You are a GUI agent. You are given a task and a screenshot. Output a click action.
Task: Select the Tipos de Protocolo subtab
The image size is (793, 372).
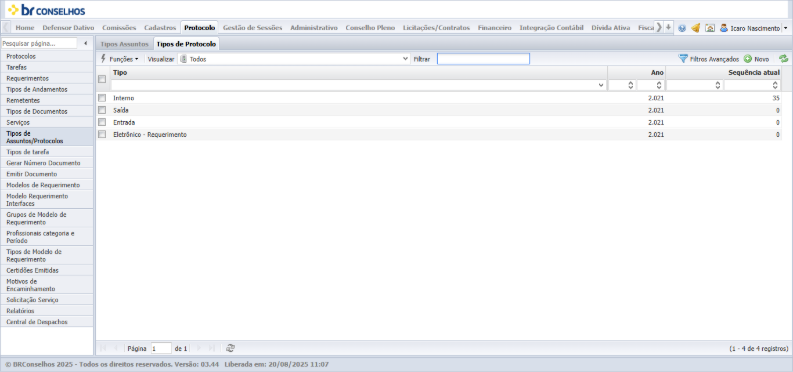click(x=186, y=44)
